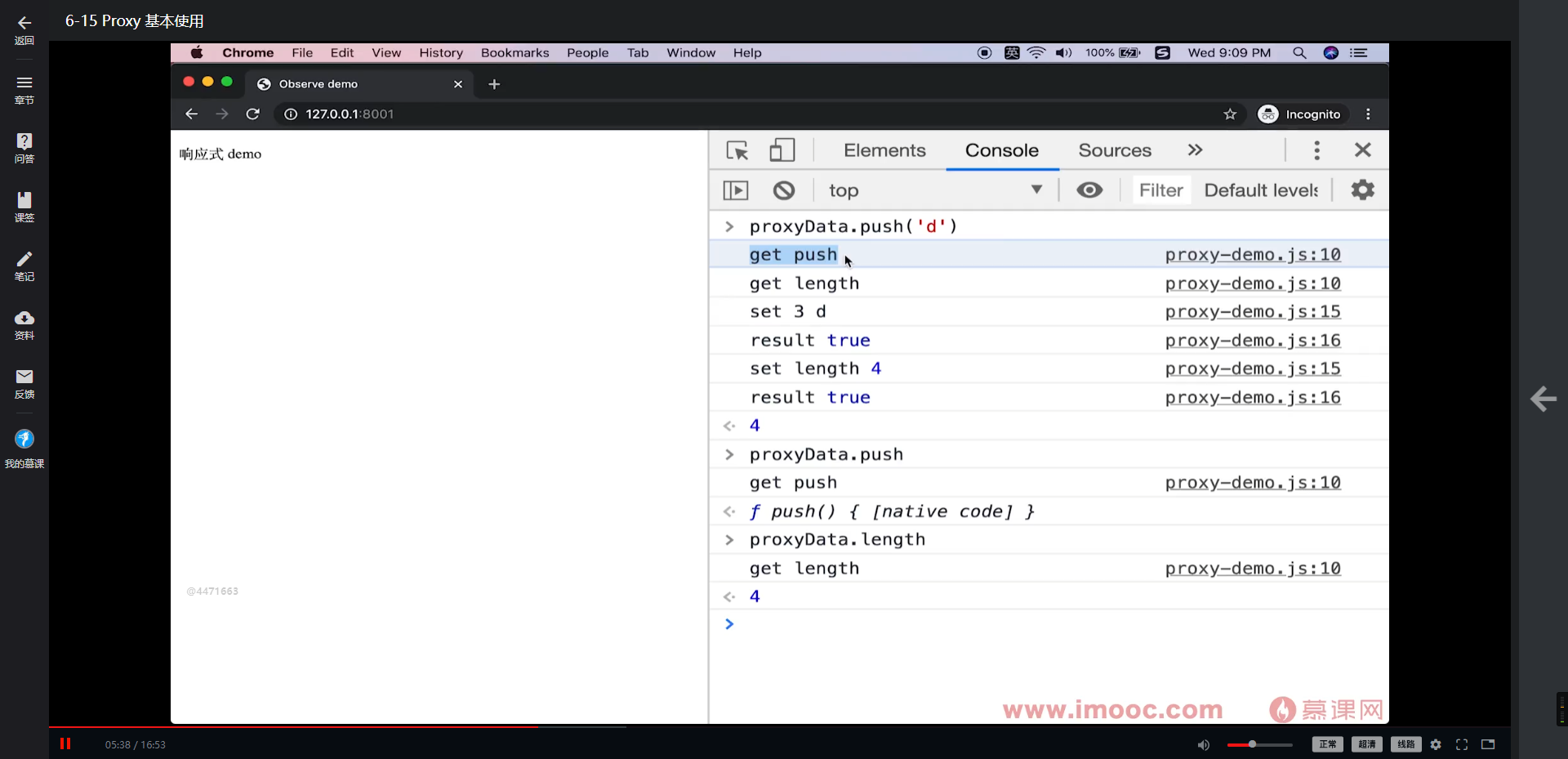Viewport: 1568px width, 759px height.
Task: Open the video player settings gear
Action: pyautogui.click(x=1436, y=744)
